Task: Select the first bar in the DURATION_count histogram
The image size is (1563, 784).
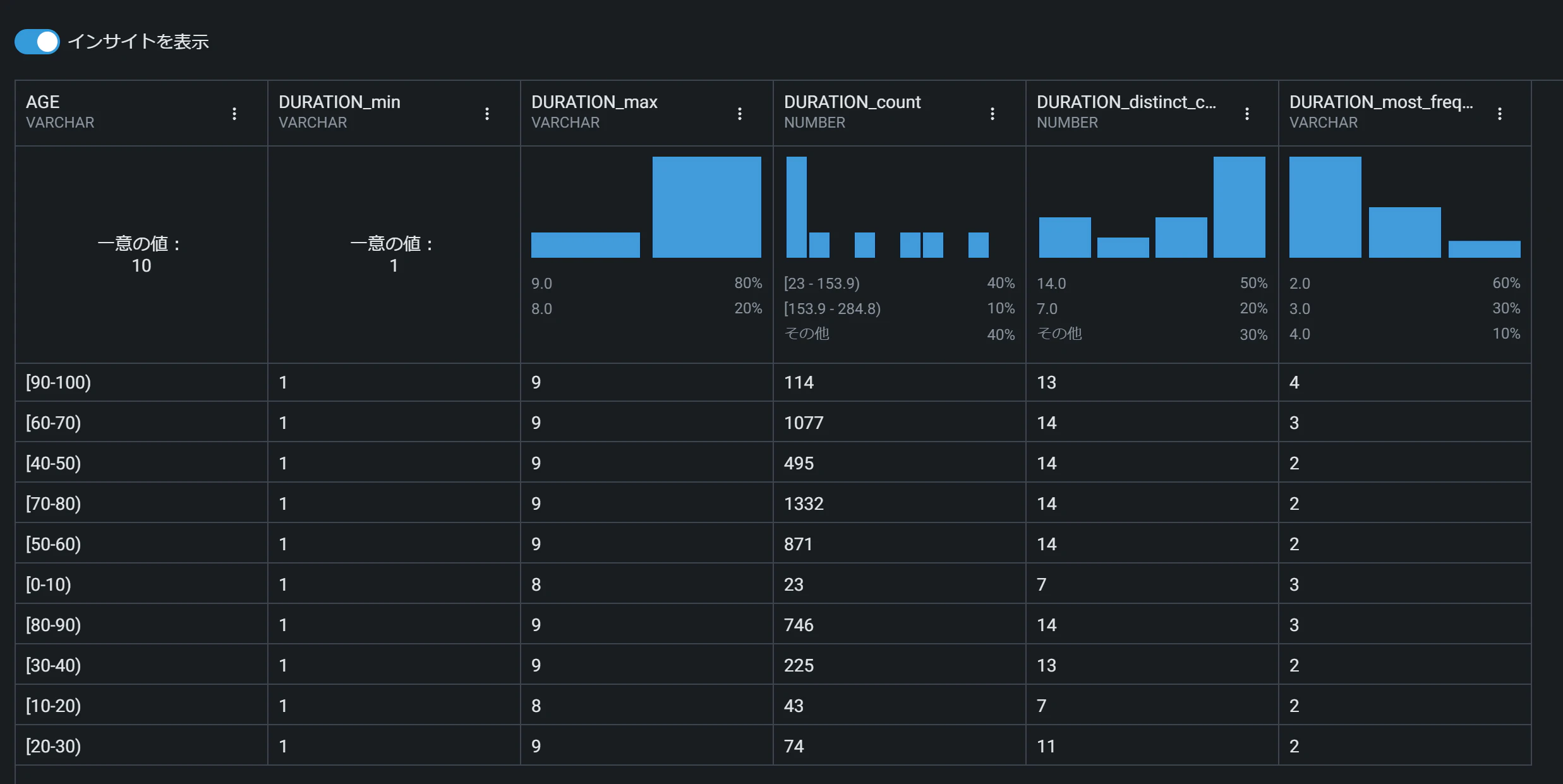Action: point(796,207)
